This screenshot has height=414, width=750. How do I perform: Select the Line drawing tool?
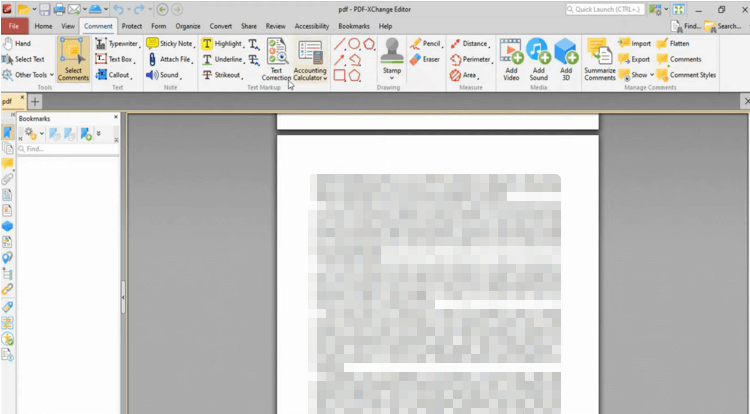[339, 44]
